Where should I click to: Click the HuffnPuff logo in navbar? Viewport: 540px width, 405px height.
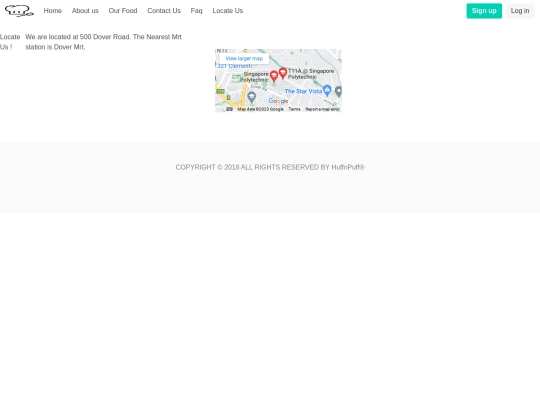19,11
